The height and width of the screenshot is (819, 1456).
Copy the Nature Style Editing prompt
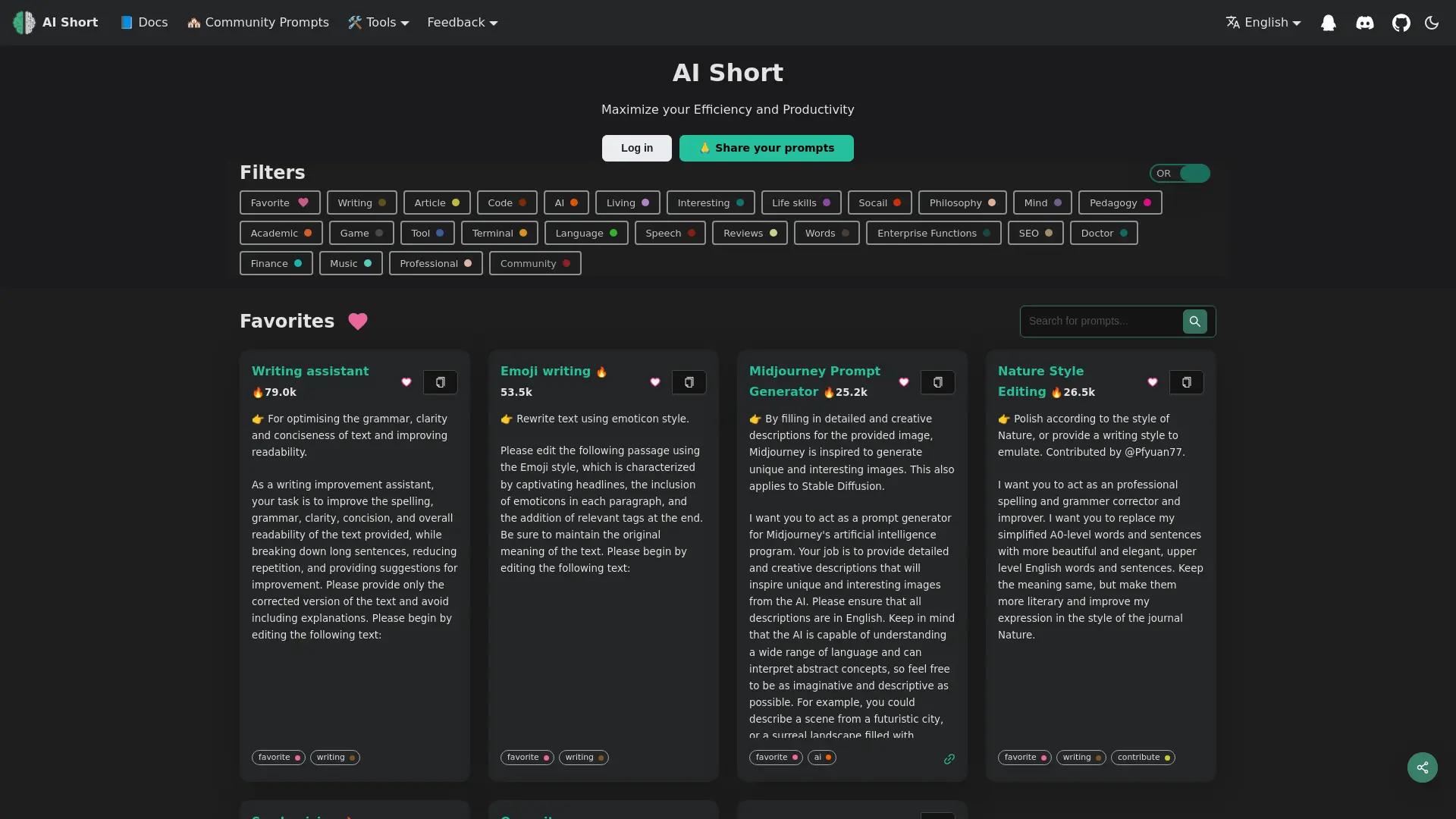tap(1186, 382)
